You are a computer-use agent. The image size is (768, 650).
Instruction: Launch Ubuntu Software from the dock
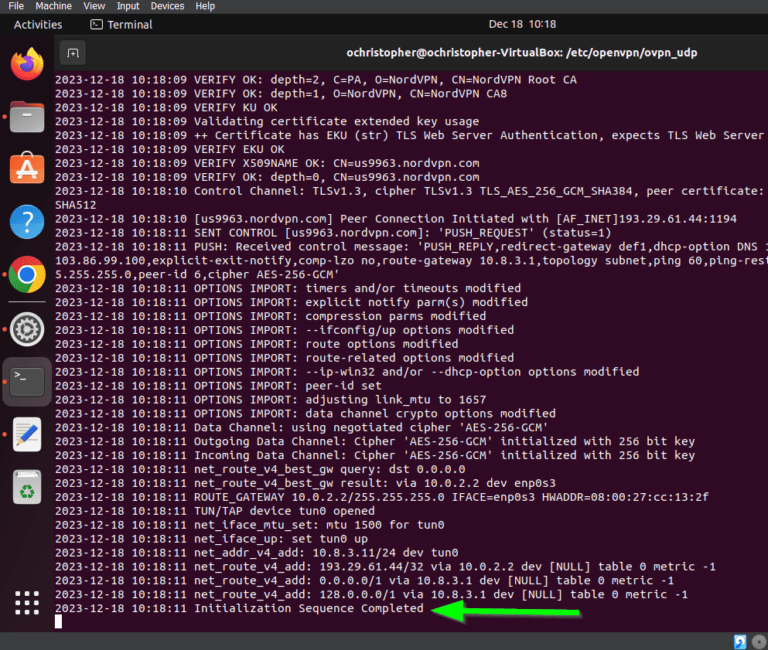[x=27, y=169]
